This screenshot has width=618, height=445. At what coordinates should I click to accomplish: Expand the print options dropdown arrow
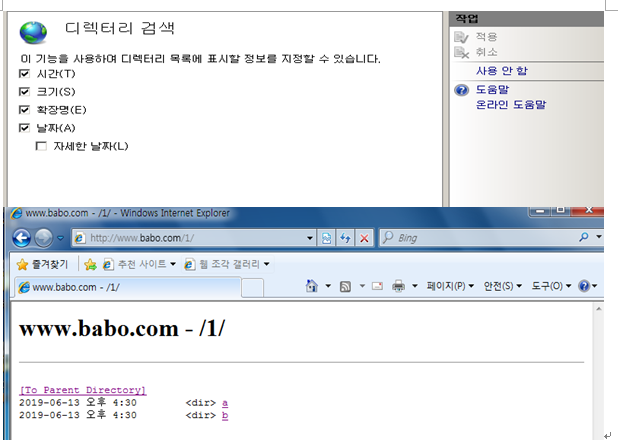tap(415, 286)
